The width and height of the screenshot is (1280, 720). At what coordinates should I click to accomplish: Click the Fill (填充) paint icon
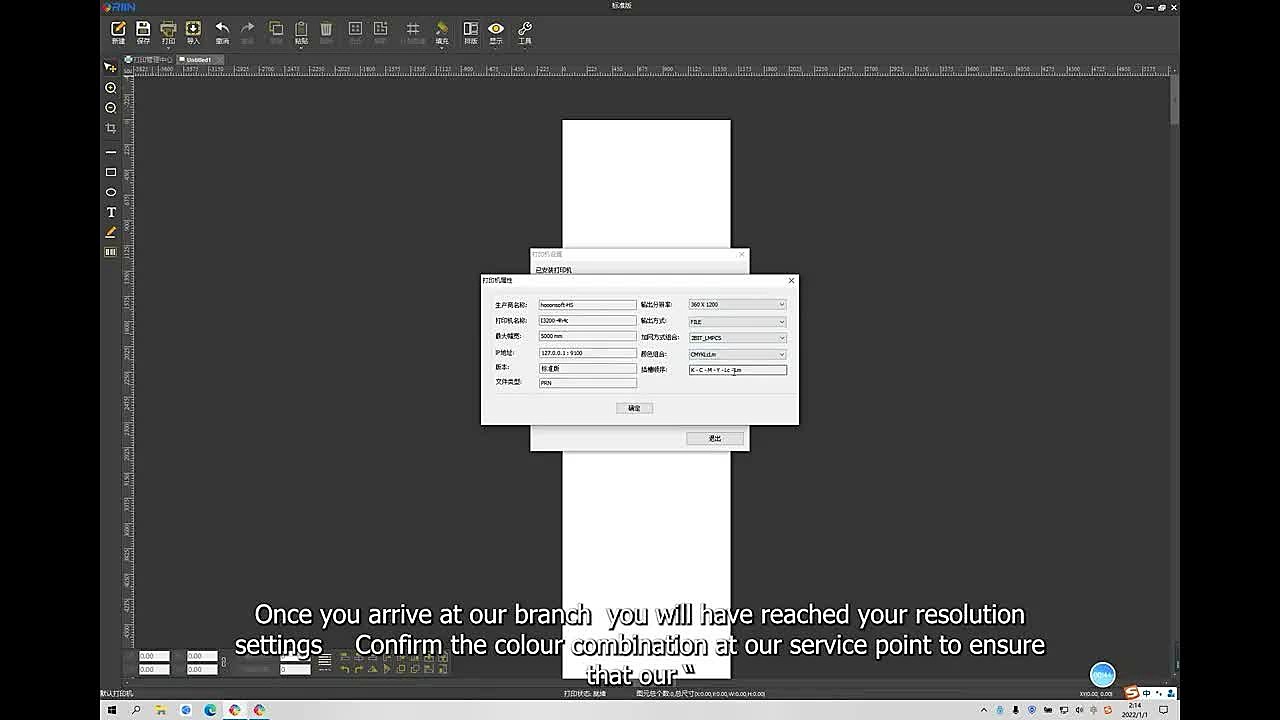[442, 32]
